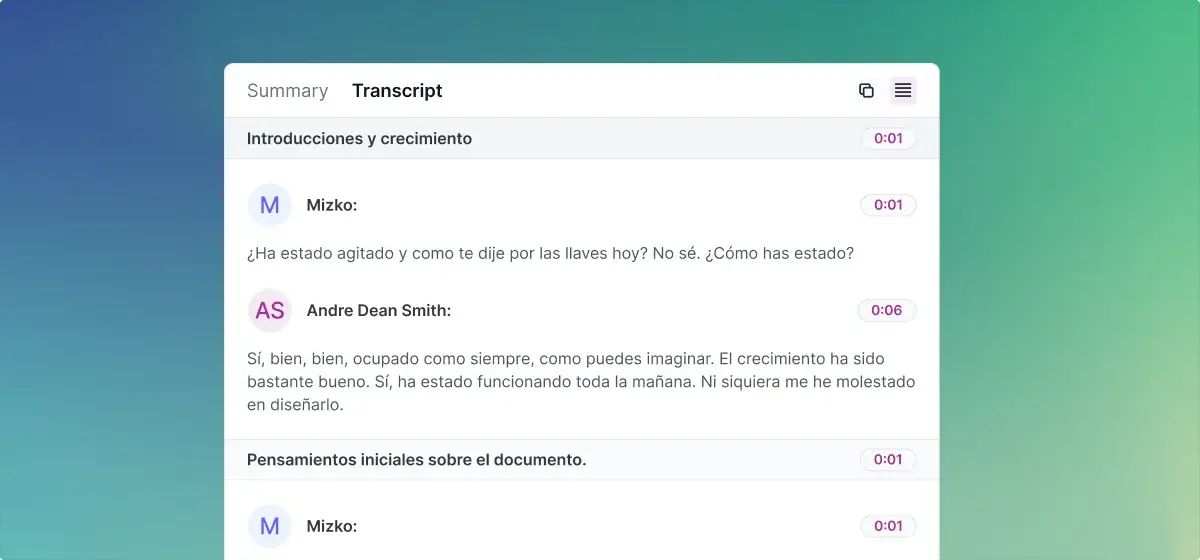1200x560 pixels.
Task: Click the copy transcript icon
Action: 866,91
